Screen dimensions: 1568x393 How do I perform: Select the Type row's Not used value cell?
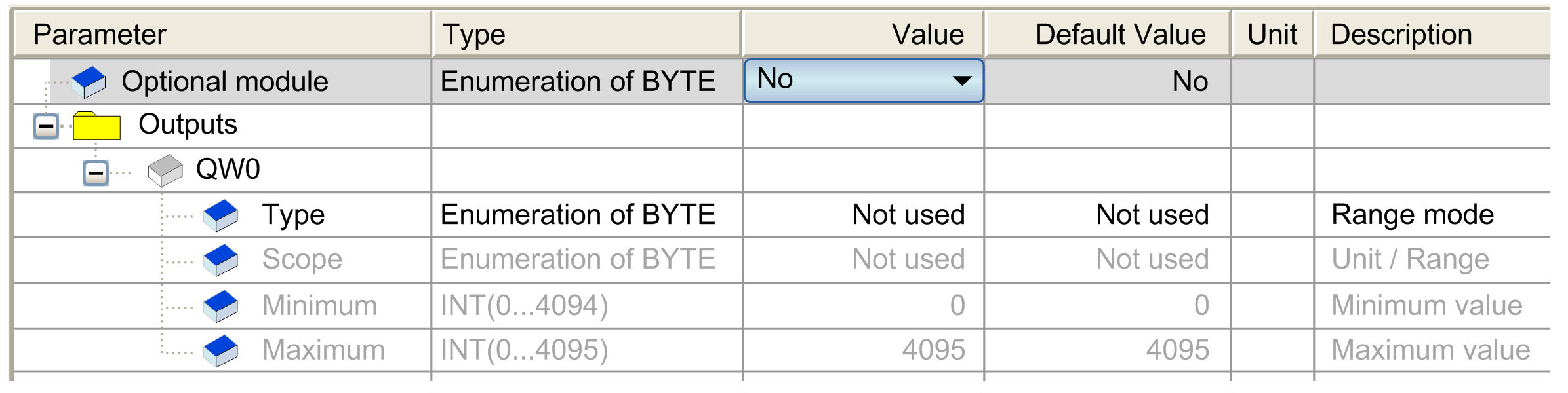point(908,215)
